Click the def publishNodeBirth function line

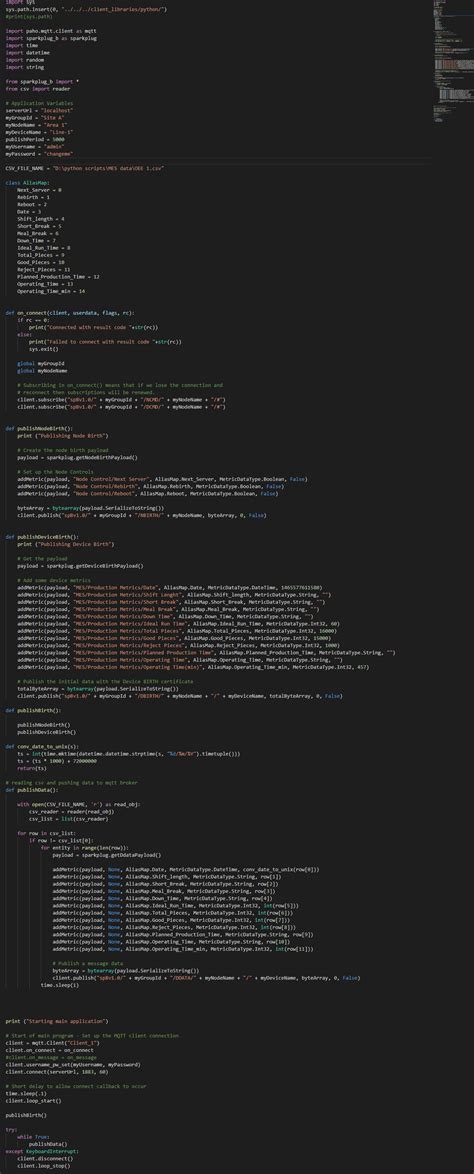[x=39, y=428]
